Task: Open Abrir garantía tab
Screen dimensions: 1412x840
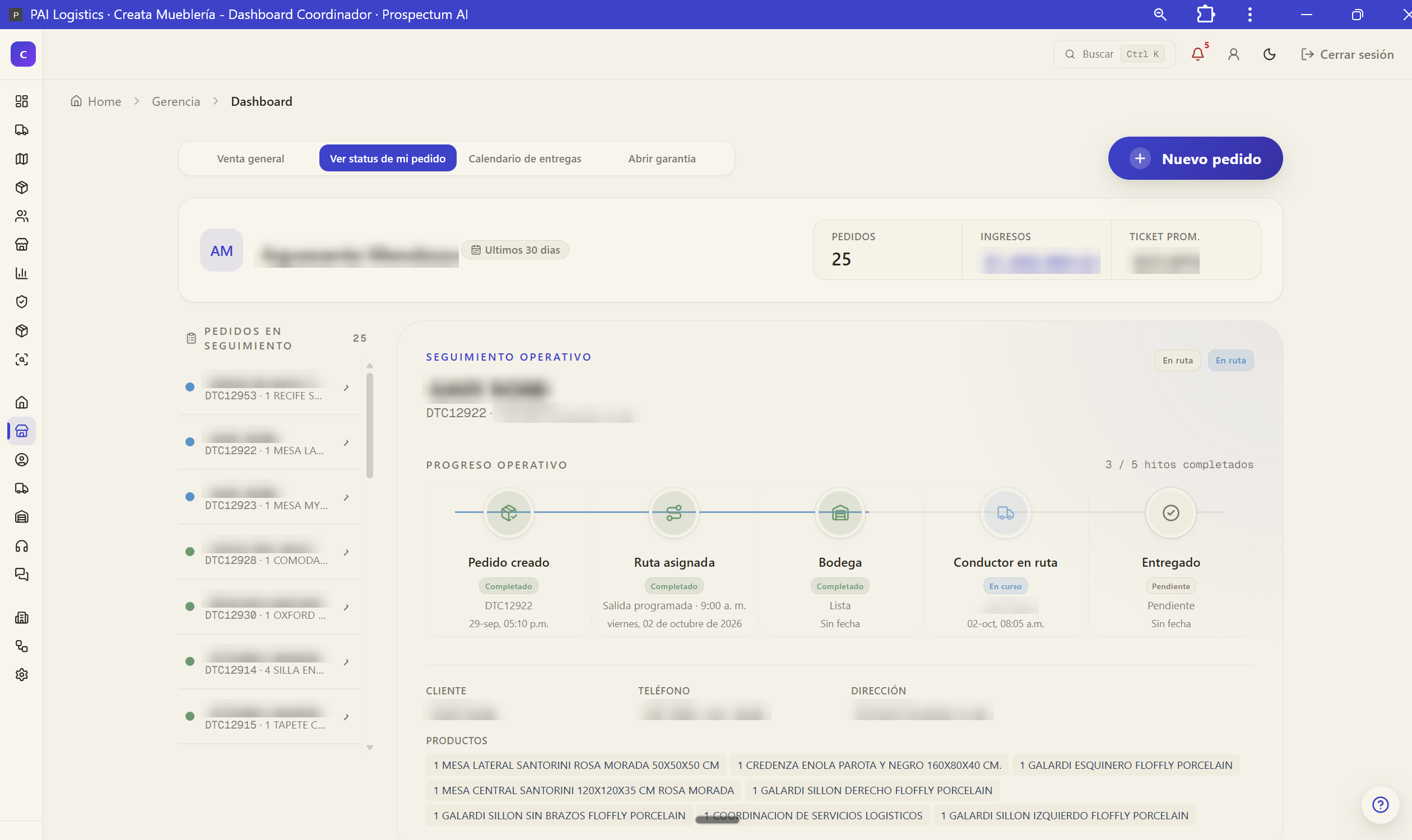Action: [x=662, y=158]
